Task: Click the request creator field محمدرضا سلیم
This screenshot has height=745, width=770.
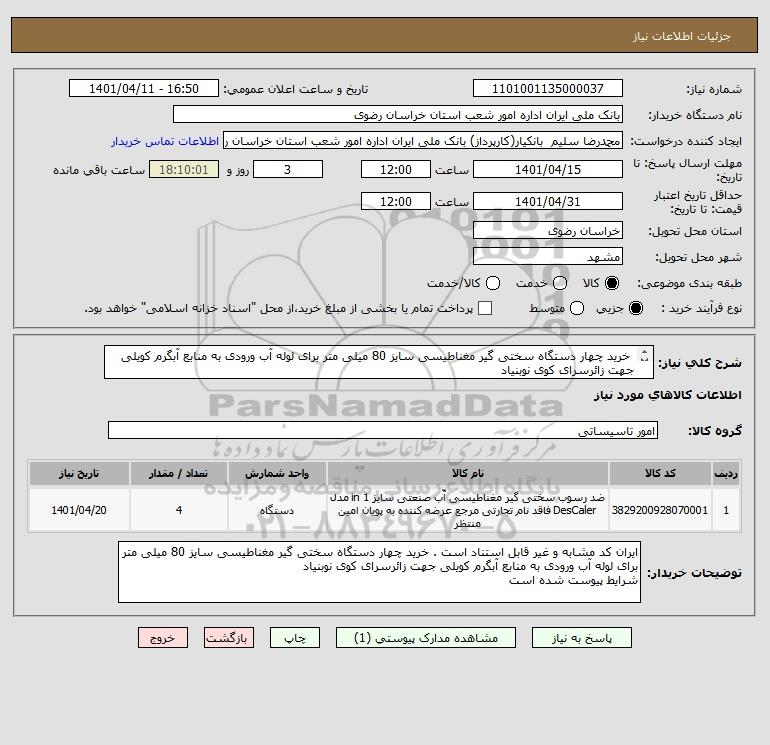Action: [x=423, y=140]
